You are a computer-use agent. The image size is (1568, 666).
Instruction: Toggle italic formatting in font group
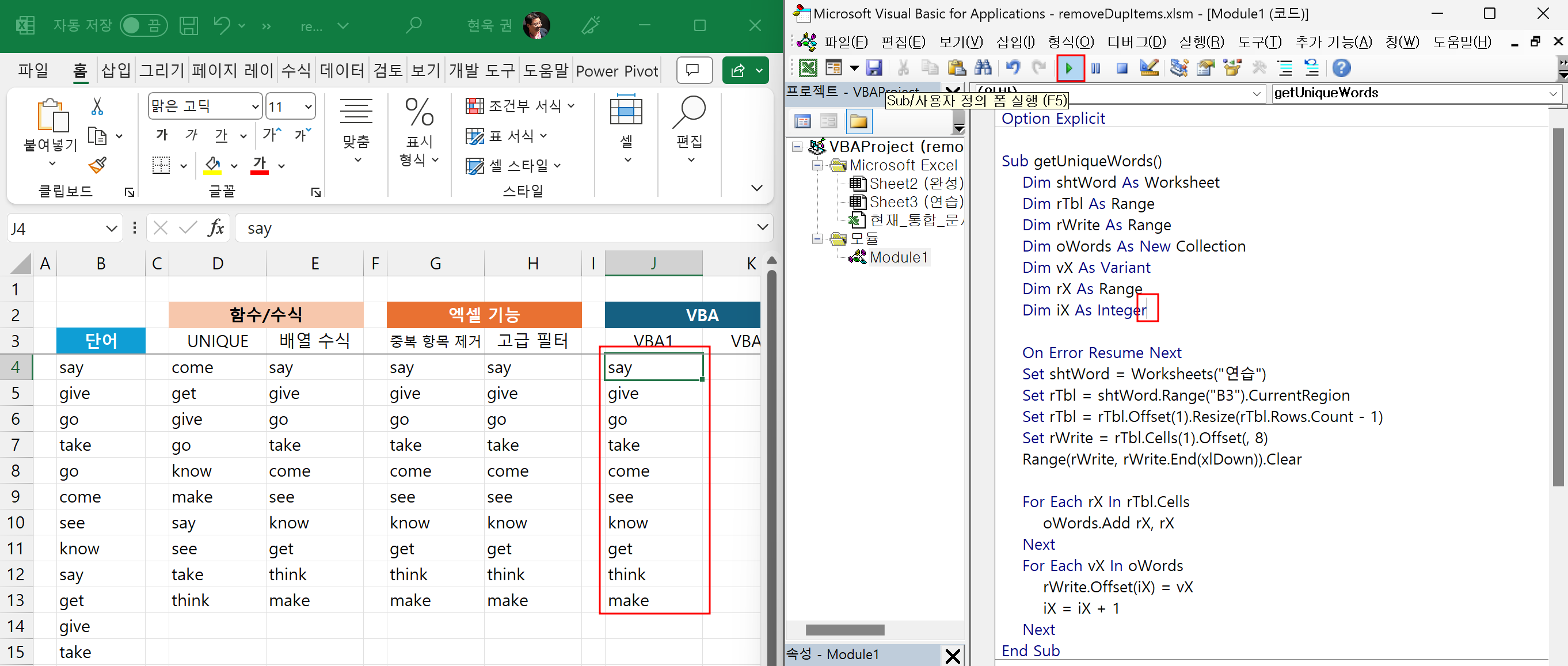(x=192, y=135)
